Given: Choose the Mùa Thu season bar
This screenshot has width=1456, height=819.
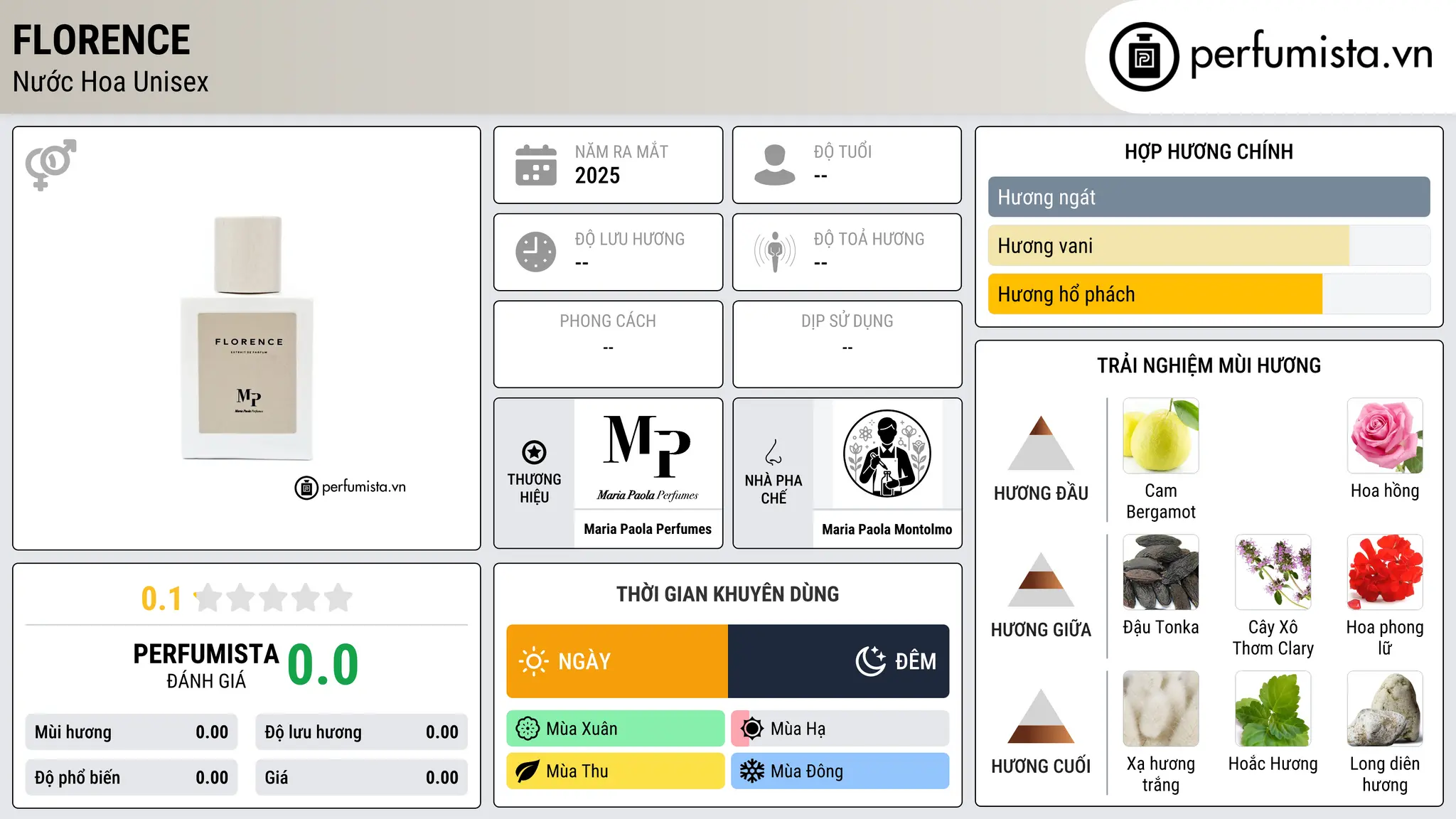Looking at the screenshot, I should tap(616, 771).
